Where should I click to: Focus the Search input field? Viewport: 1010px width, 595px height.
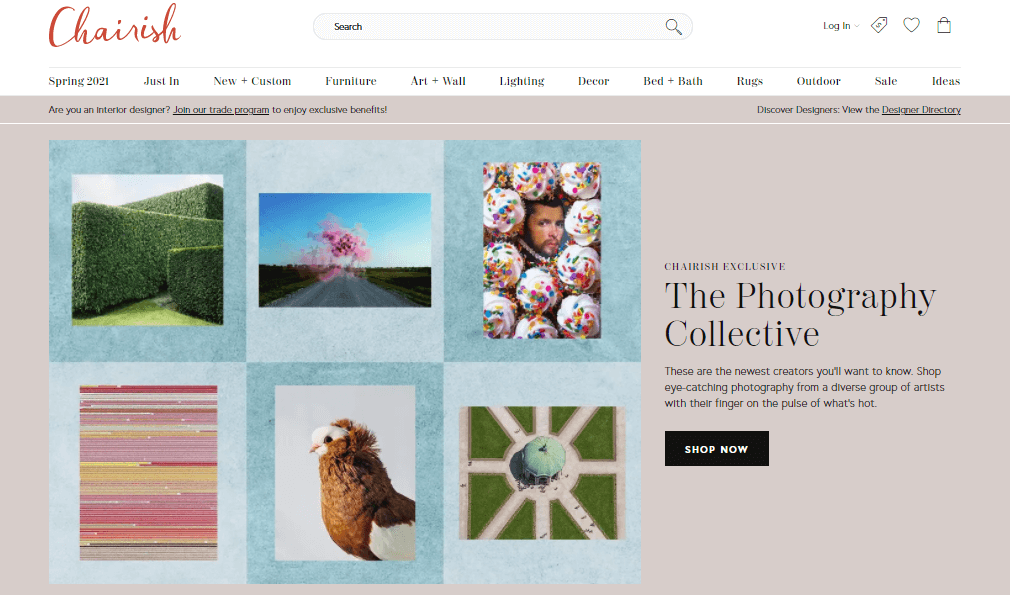pos(502,26)
